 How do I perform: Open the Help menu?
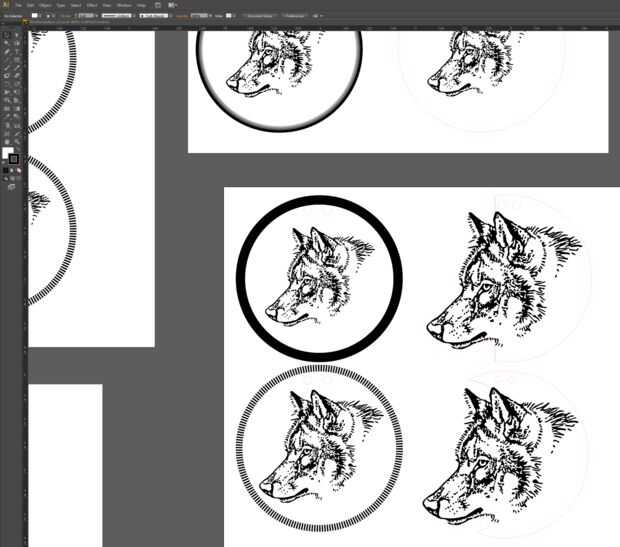coord(141,6)
